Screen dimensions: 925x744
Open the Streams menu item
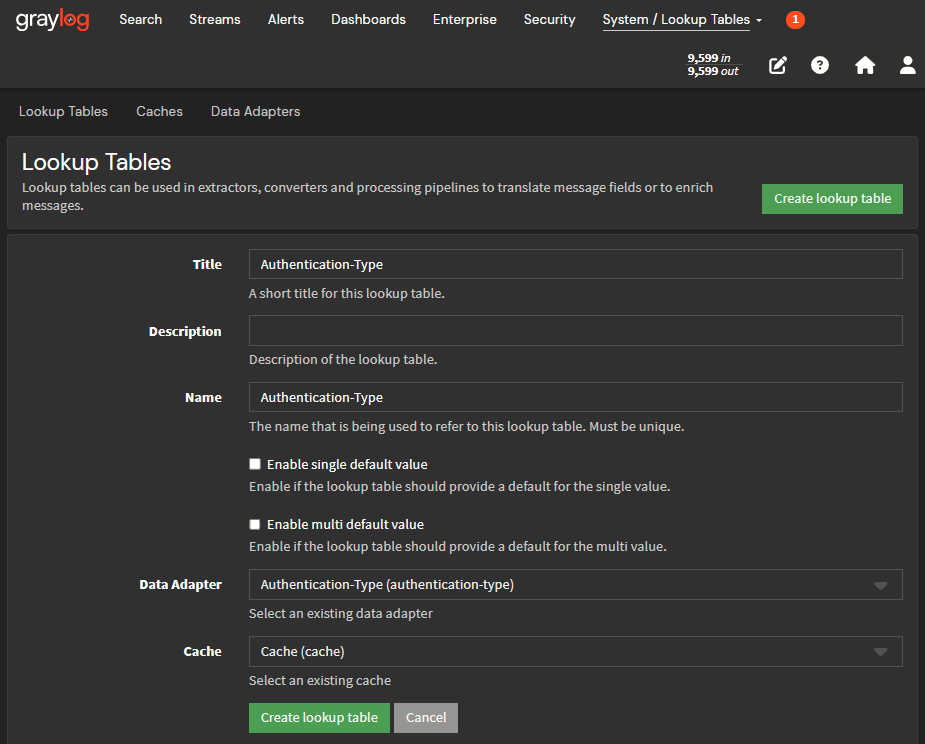[214, 20]
